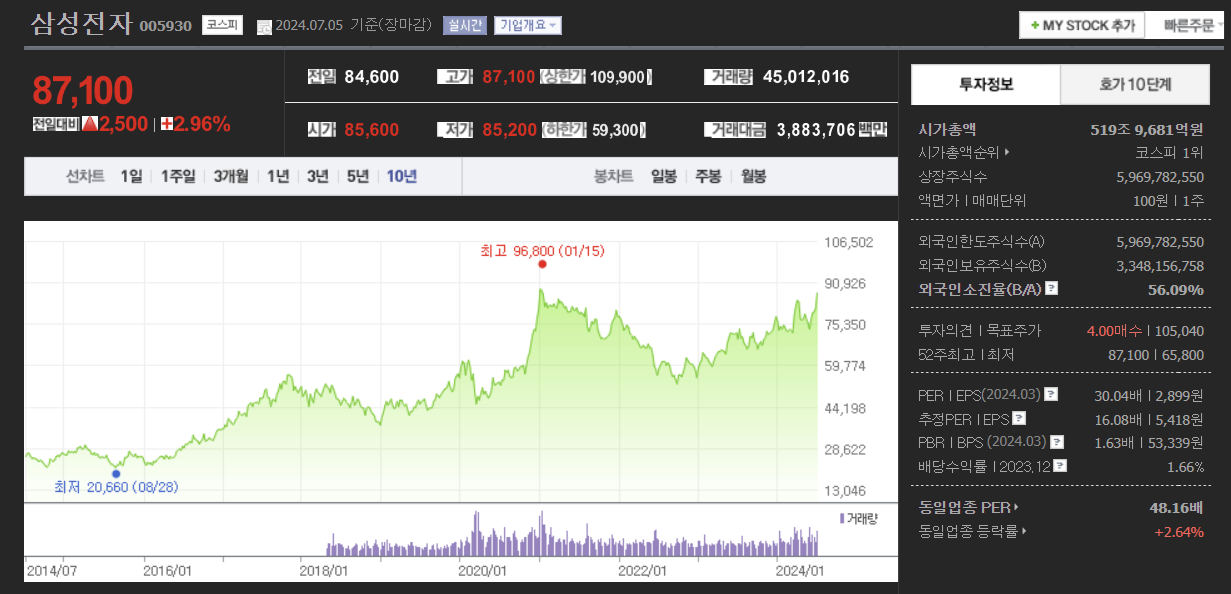Click the 시가총액 value 519조 9,681억원
Screen dimensions: 1231x594
pyautogui.click(x=1147, y=129)
